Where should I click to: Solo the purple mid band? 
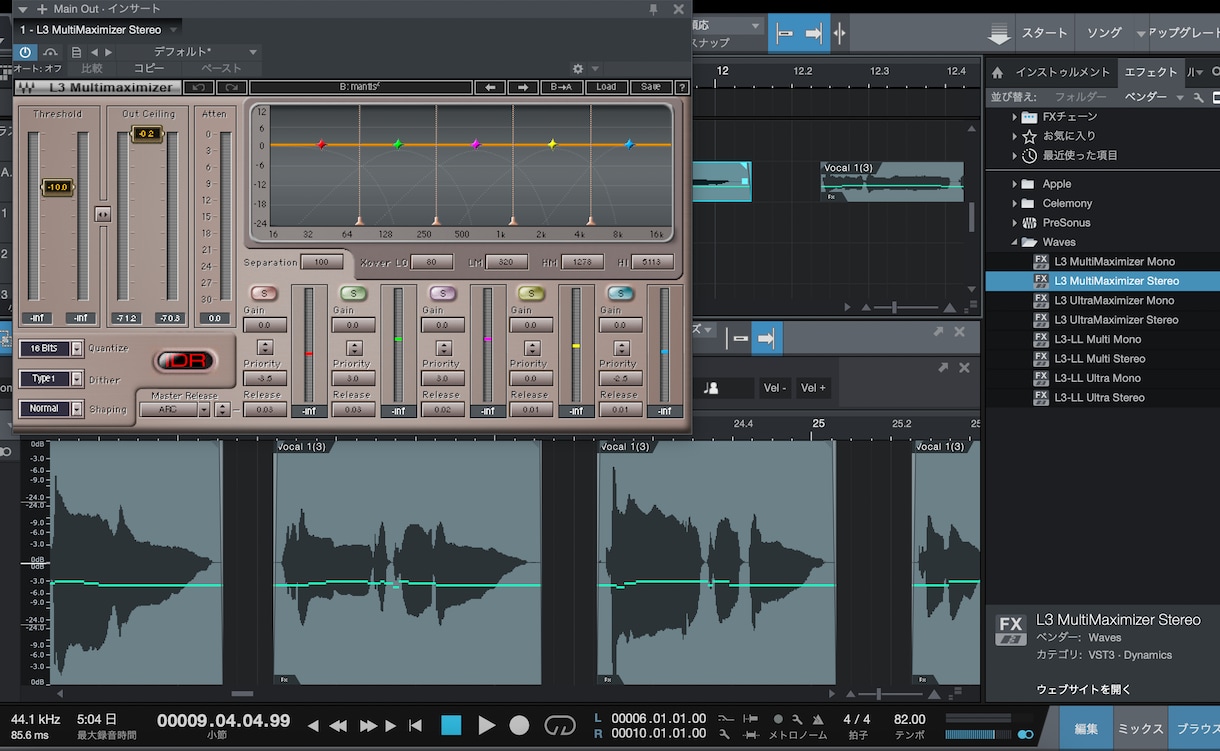[x=442, y=293]
